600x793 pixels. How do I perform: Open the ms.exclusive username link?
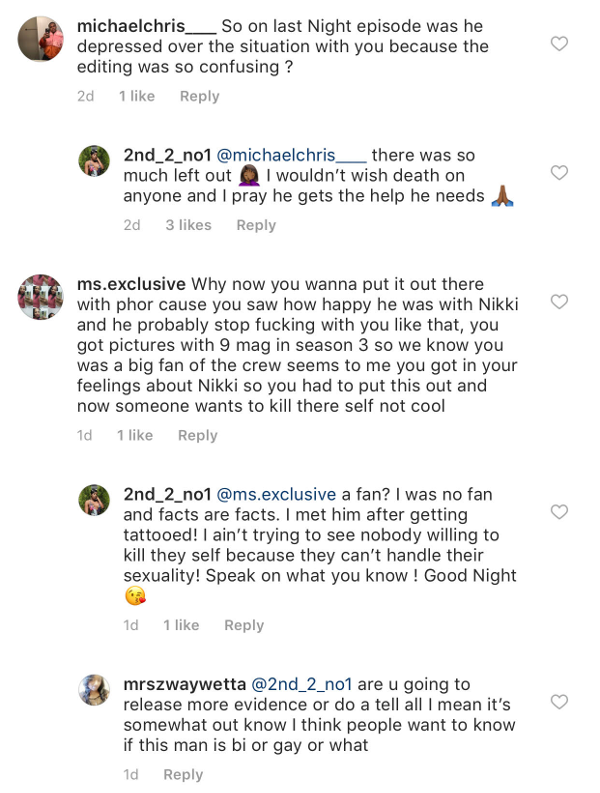(x=130, y=285)
